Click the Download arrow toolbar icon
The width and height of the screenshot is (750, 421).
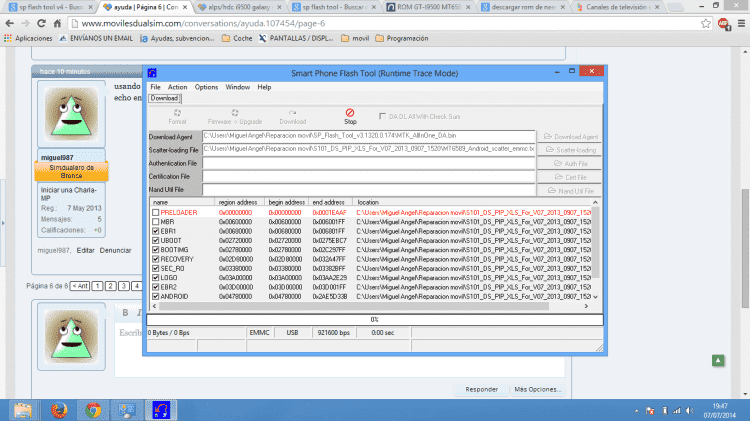point(292,113)
